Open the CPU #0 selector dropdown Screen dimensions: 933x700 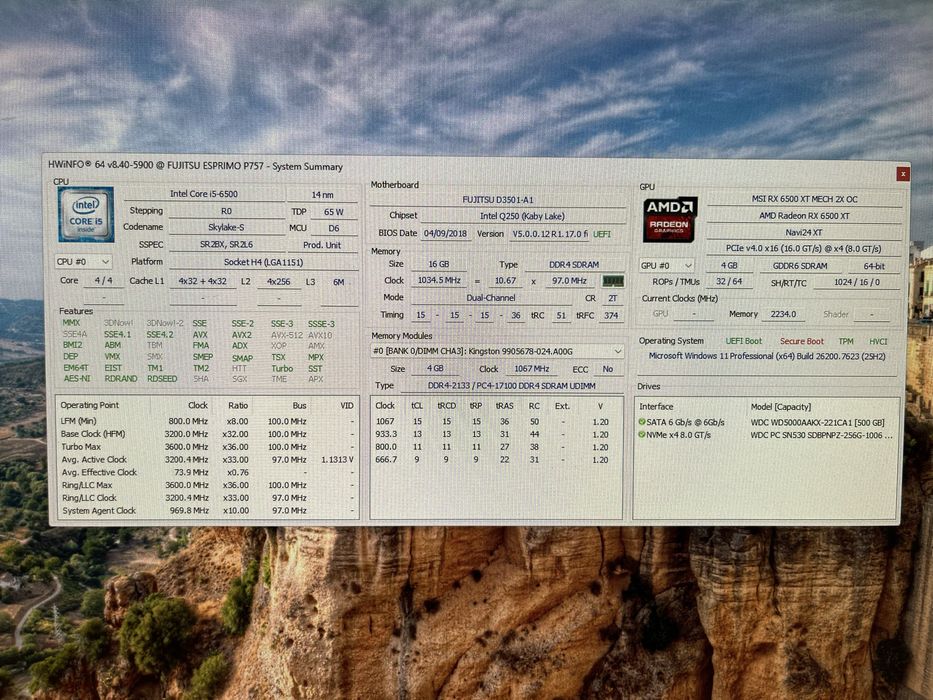83,261
